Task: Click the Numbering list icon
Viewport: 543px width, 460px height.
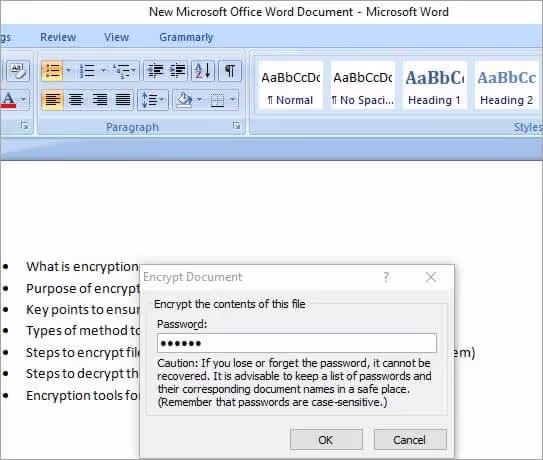Action: click(x=87, y=71)
